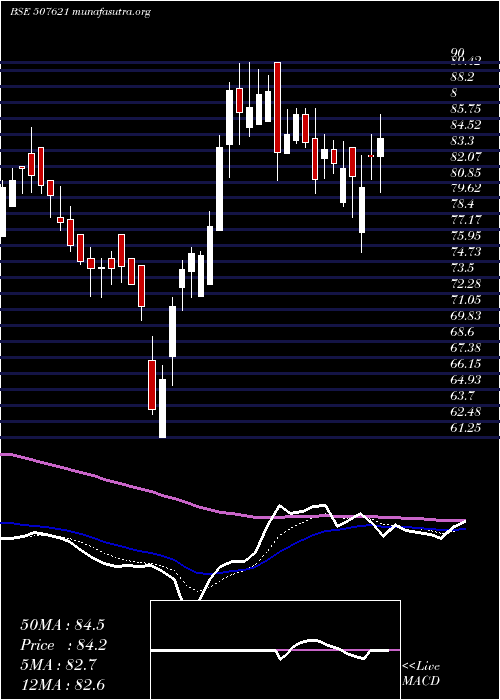Click the 85.75 price axis label

pyautogui.click(x=466, y=109)
